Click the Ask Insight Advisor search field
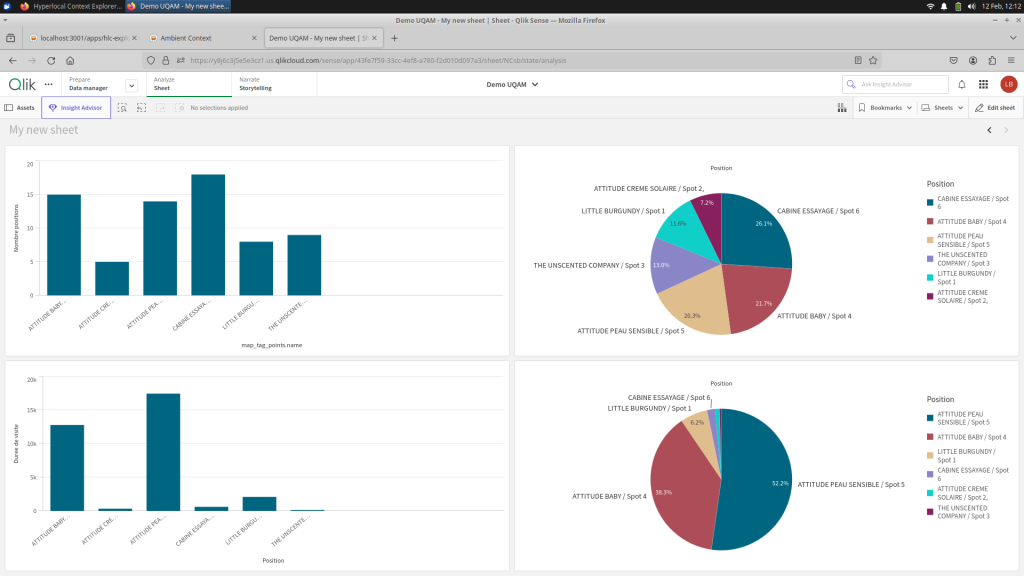1024x576 pixels. [895, 85]
